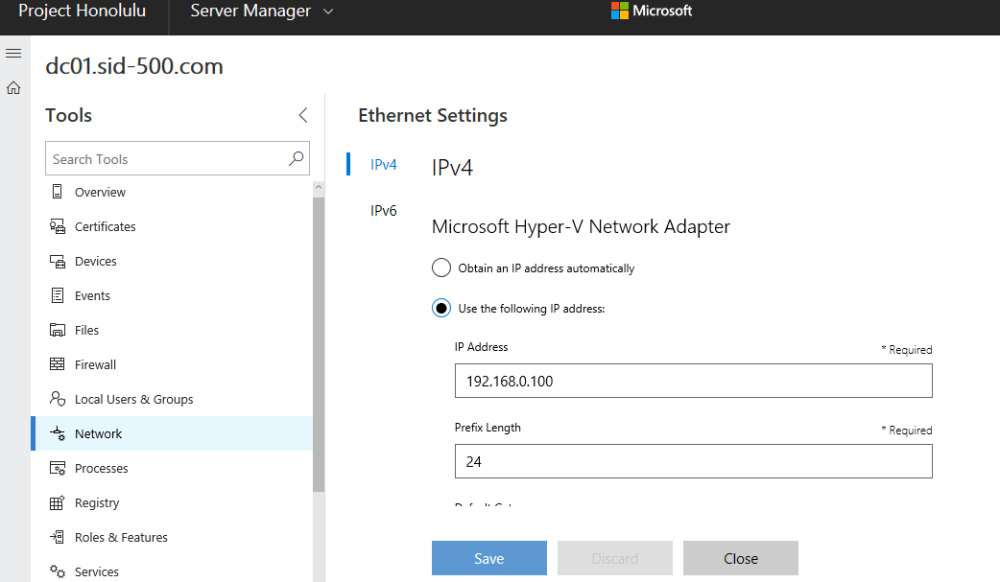Click the Tools list scrollbar
The width and height of the screenshot is (1000, 582).
pyautogui.click(x=318, y=340)
